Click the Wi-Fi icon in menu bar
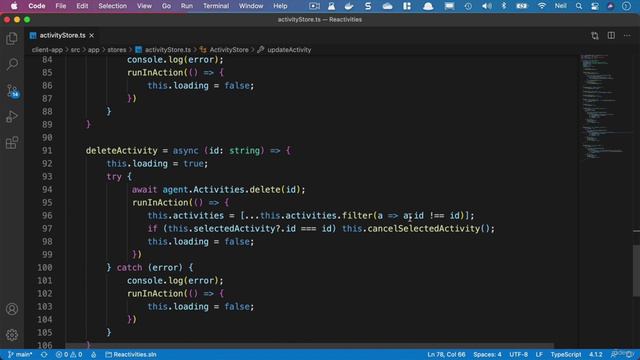The height and width of the screenshot is (360, 640). (542, 6)
